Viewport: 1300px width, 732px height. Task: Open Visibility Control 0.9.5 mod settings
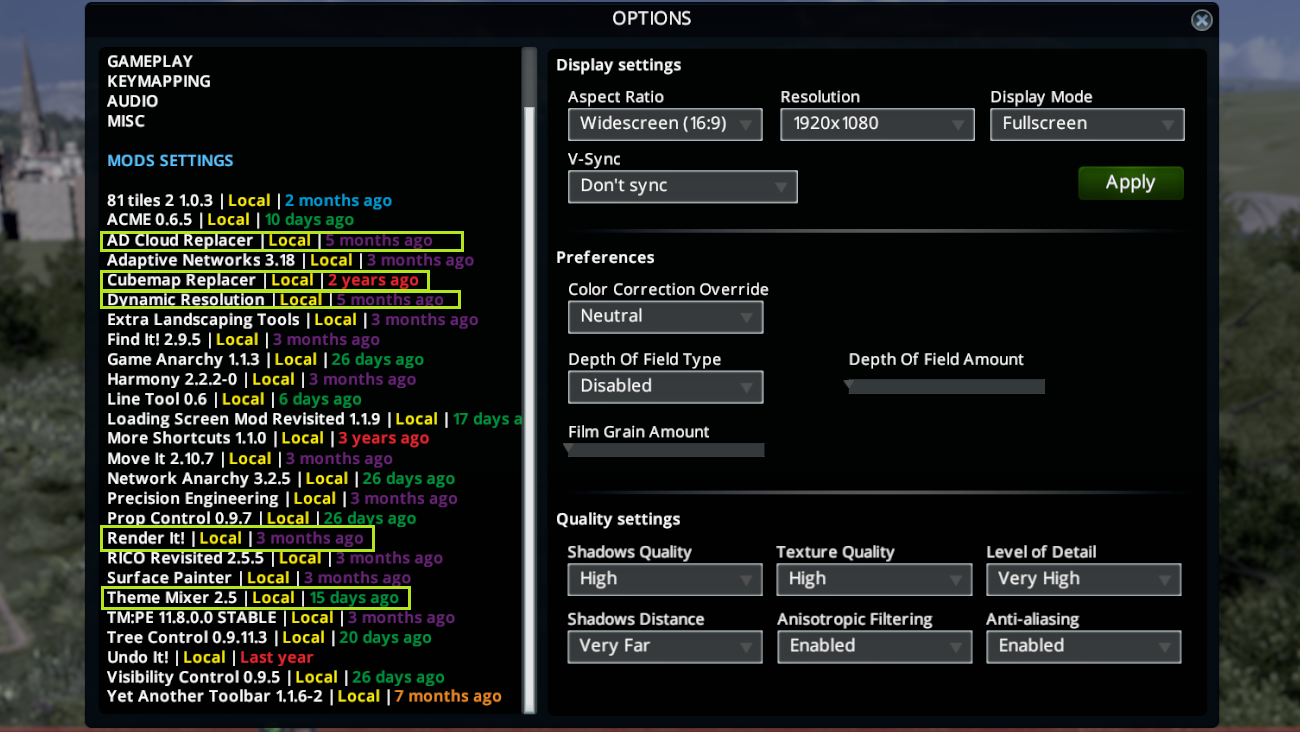click(x=276, y=678)
